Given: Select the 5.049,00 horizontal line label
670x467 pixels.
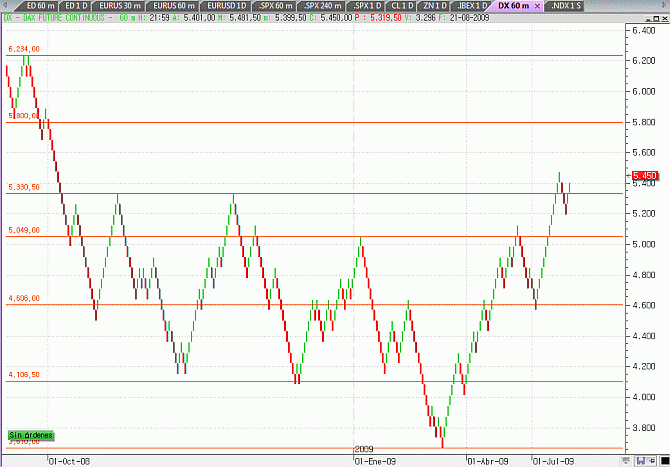Looking at the screenshot, I should pos(24,230).
